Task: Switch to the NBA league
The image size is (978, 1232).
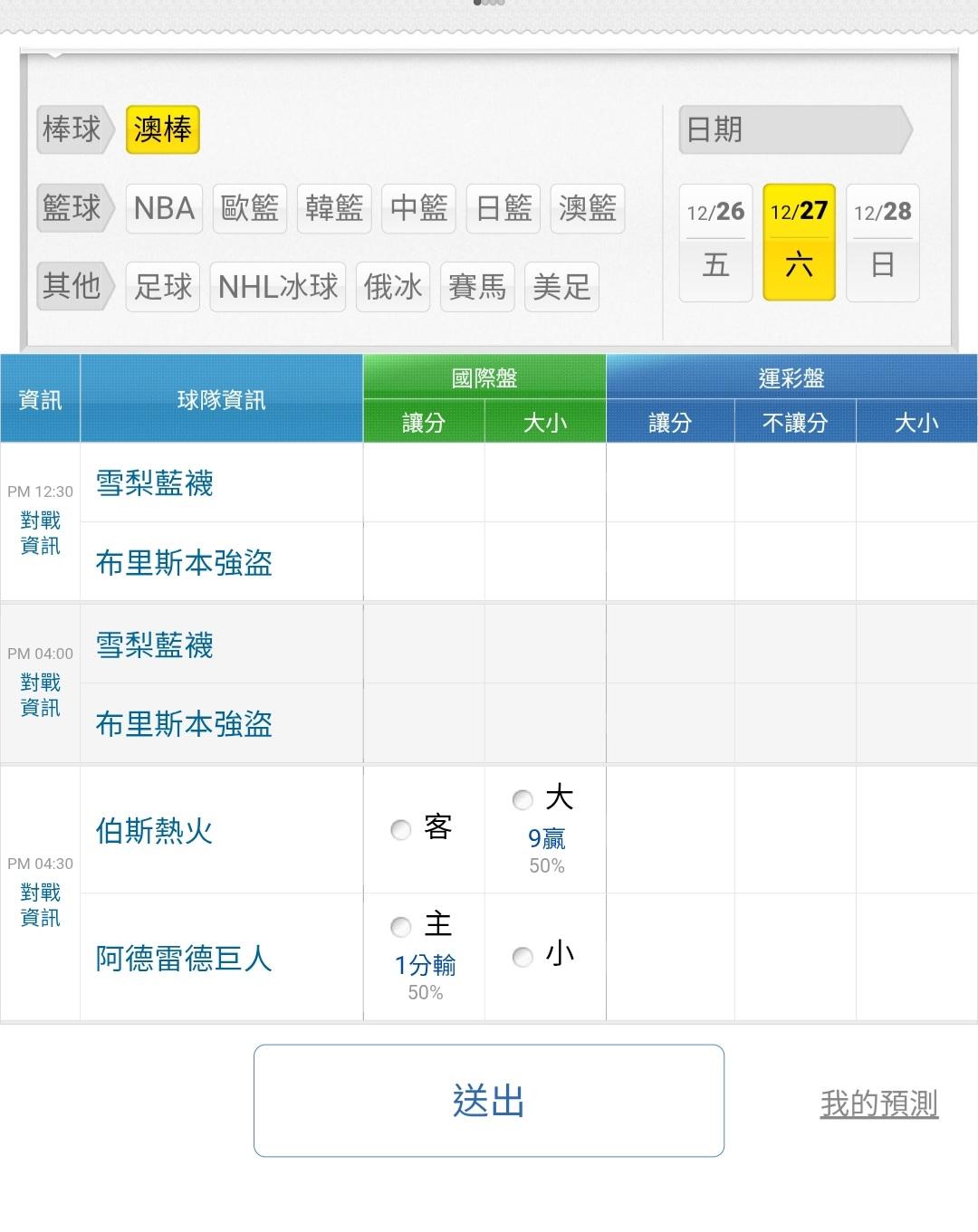Action: pyautogui.click(x=164, y=208)
